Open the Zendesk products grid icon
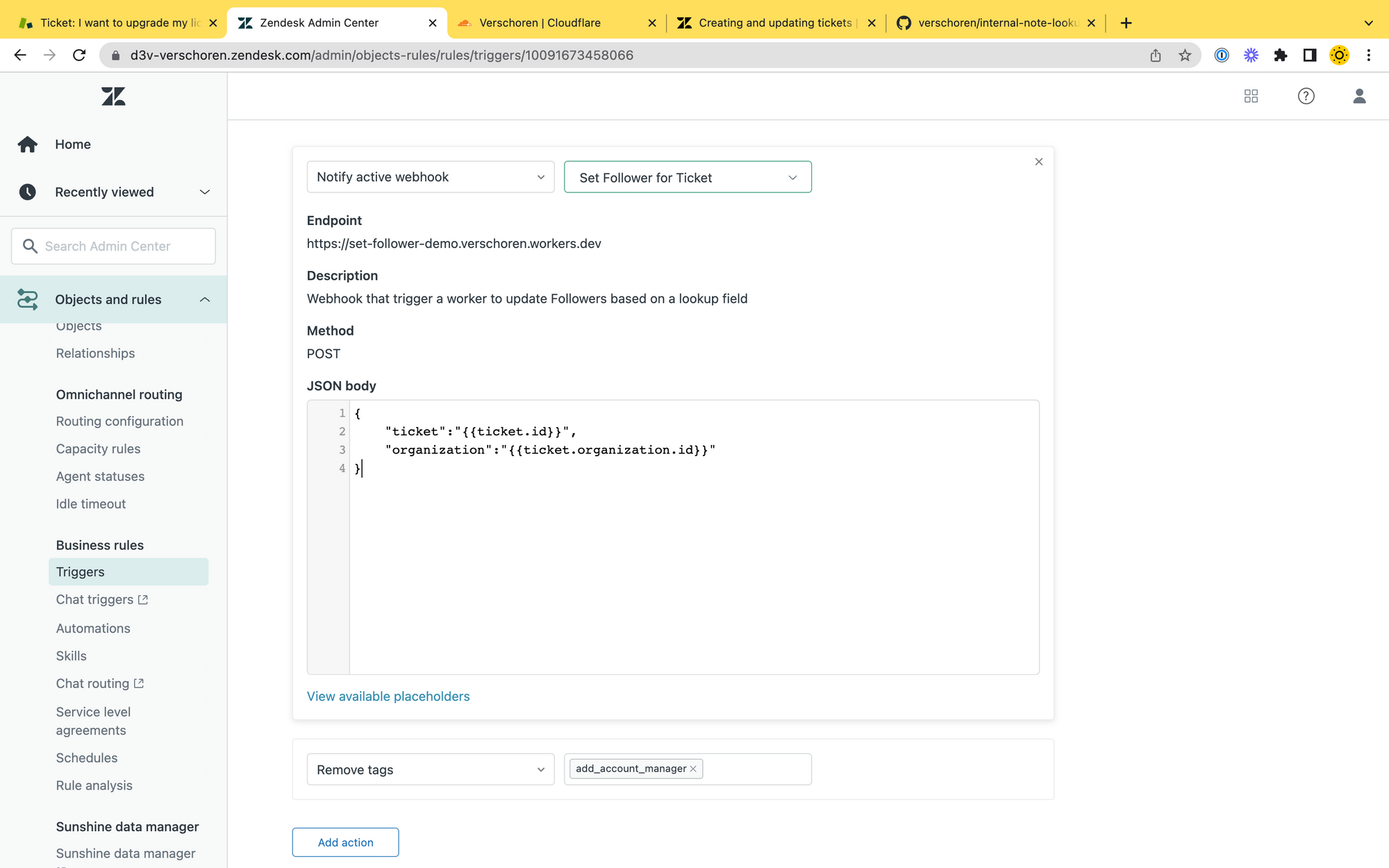 click(1251, 97)
